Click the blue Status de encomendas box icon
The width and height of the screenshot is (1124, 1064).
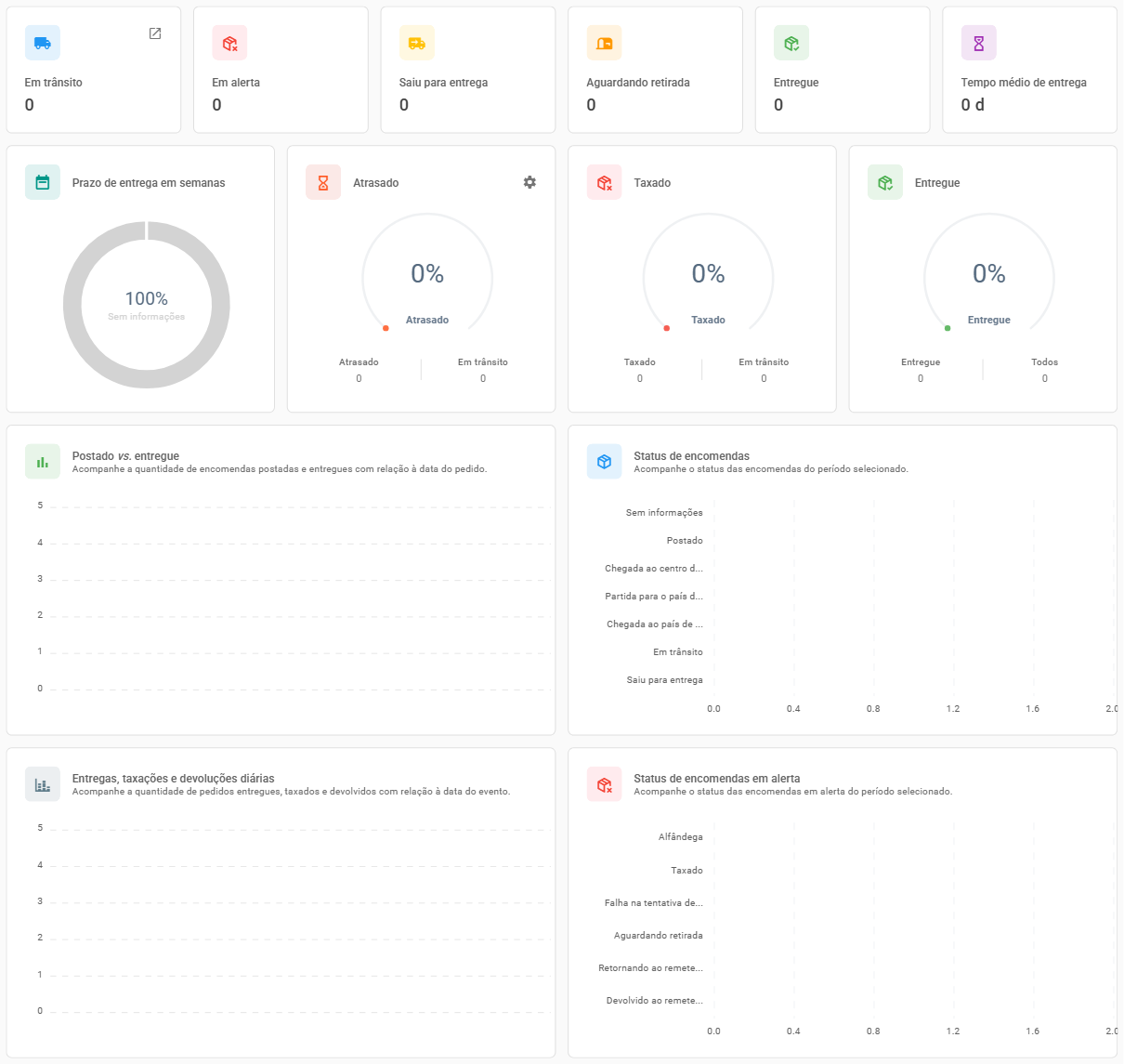click(x=604, y=462)
